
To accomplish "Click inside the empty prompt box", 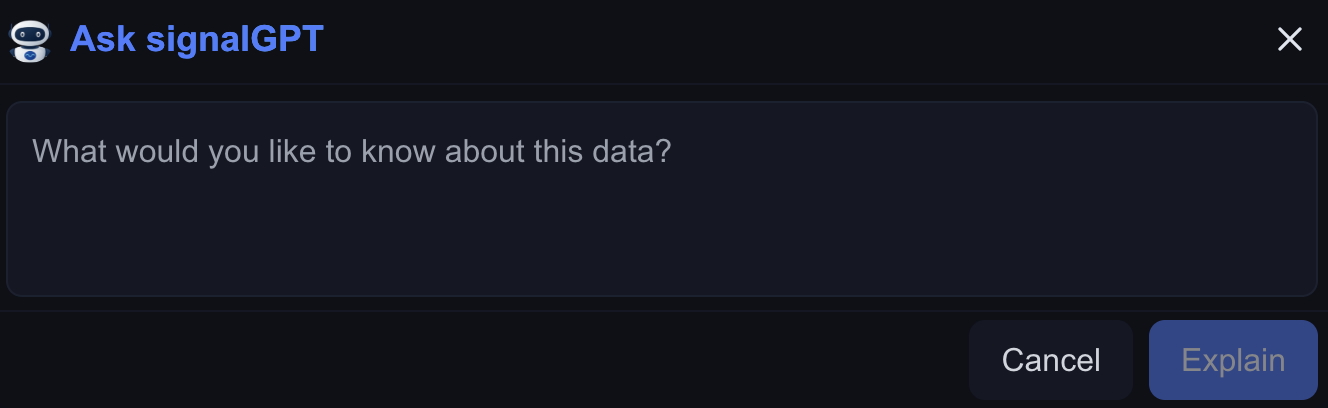I will 662,199.
